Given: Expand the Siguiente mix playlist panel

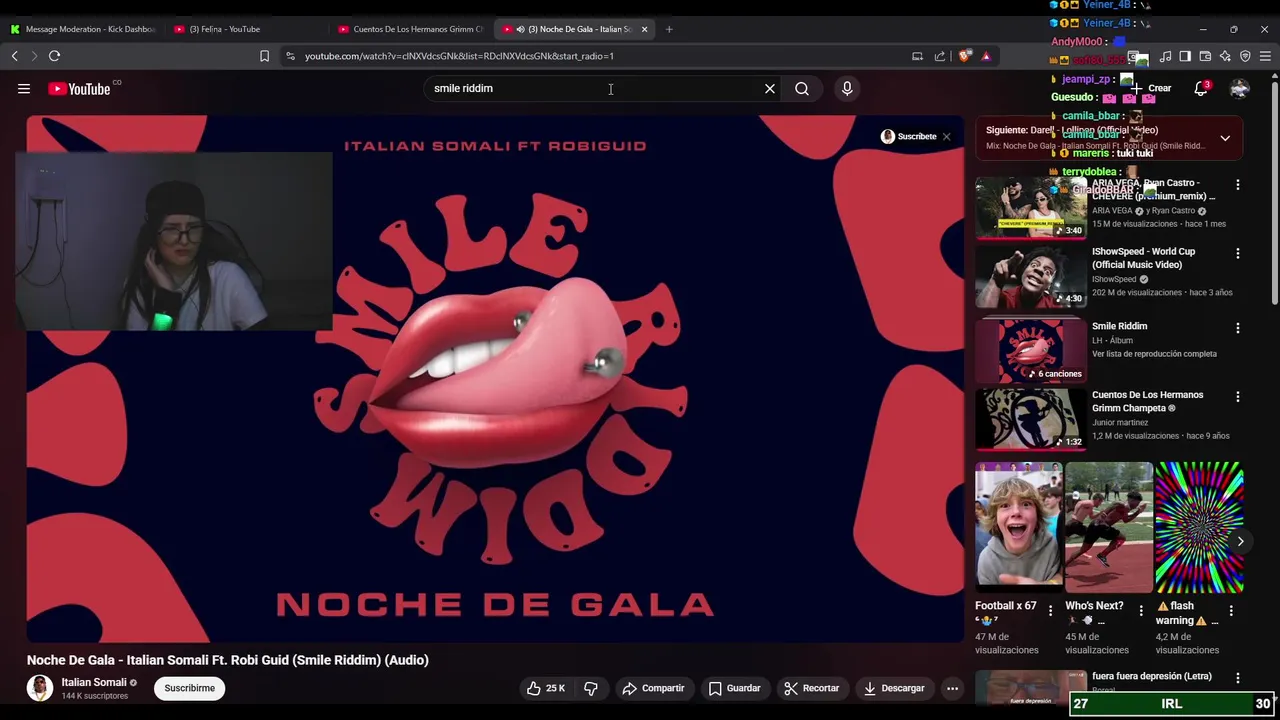Looking at the screenshot, I should coord(1225,138).
